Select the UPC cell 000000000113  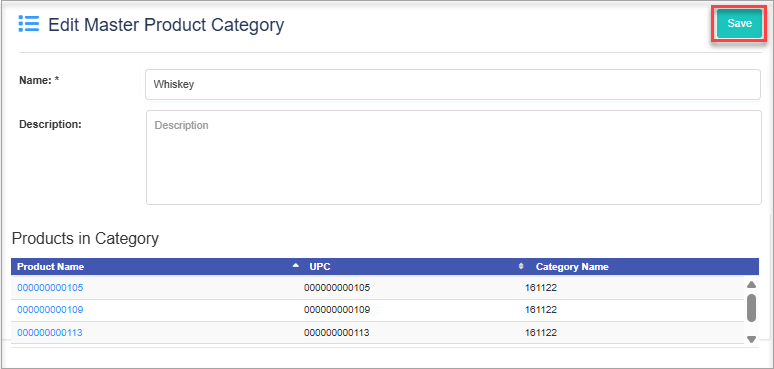point(337,333)
